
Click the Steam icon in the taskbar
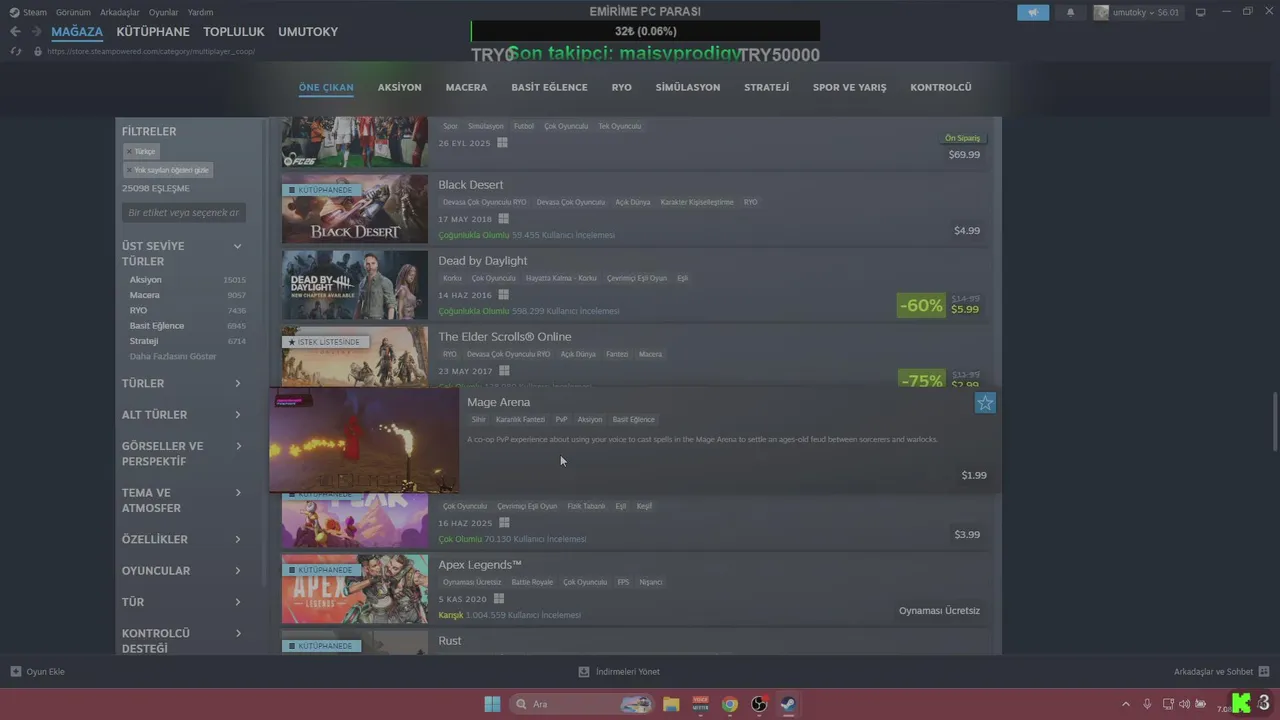[x=788, y=704]
